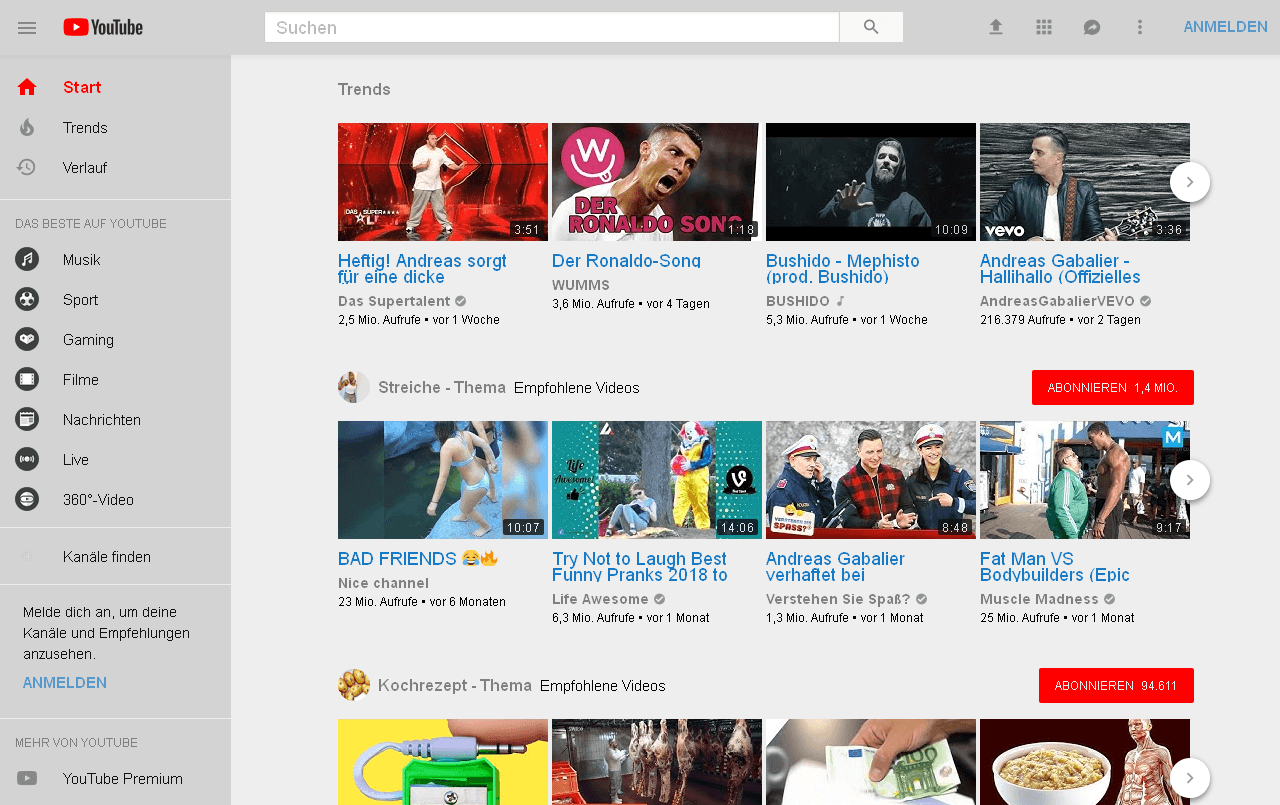Screen dimensions: 1280x805
Task: Go to Nice channel name
Action: (x=383, y=583)
